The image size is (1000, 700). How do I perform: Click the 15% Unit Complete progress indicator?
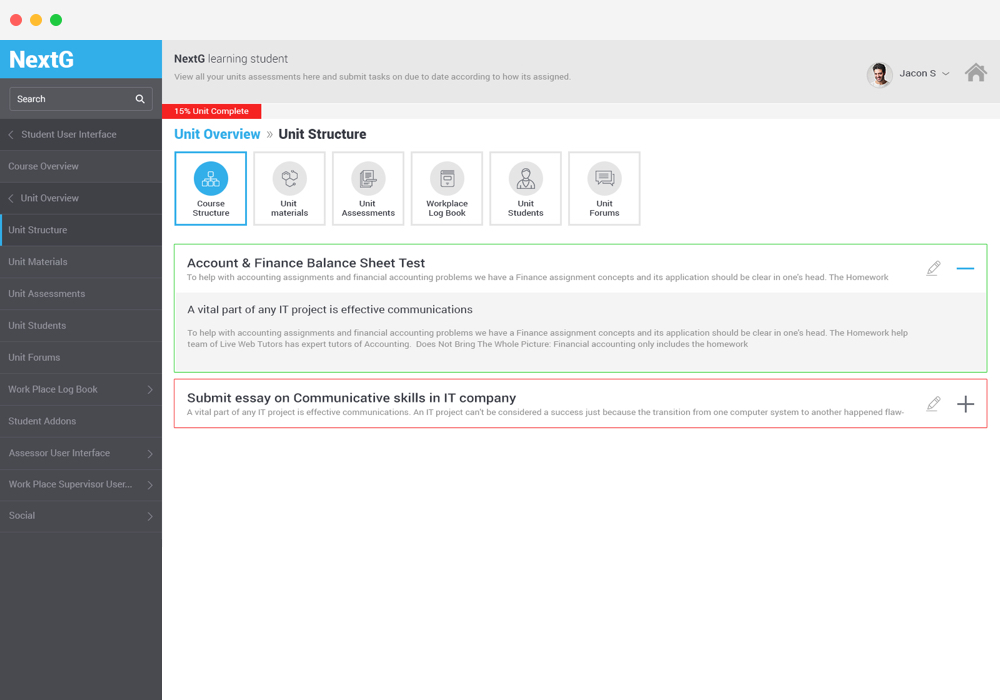pyautogui.click(x=211, y=111)
